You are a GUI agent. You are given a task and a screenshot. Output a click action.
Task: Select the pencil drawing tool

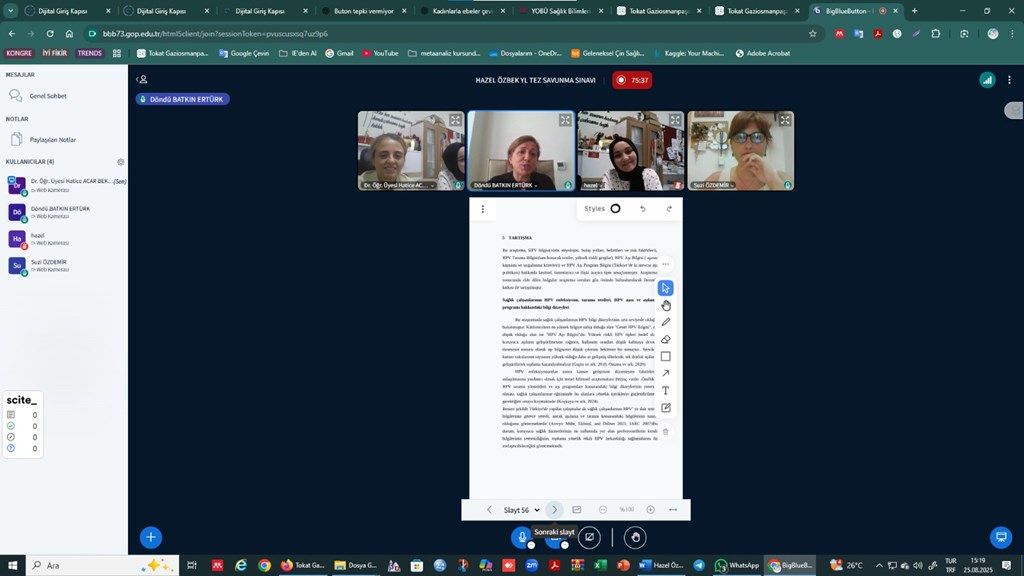666,322
